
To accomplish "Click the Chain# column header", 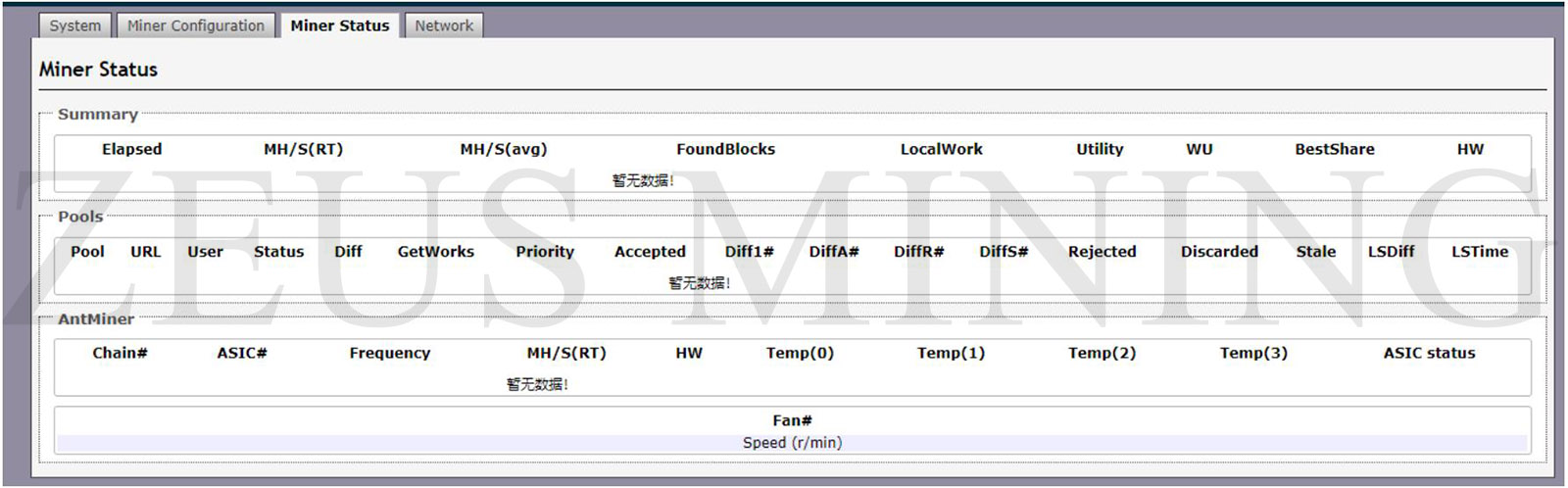I will [120, 353].
